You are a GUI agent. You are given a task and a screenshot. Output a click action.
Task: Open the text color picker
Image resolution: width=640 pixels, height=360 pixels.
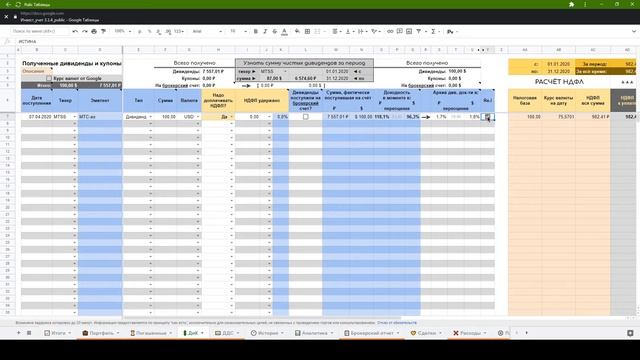tap(284, 31)
